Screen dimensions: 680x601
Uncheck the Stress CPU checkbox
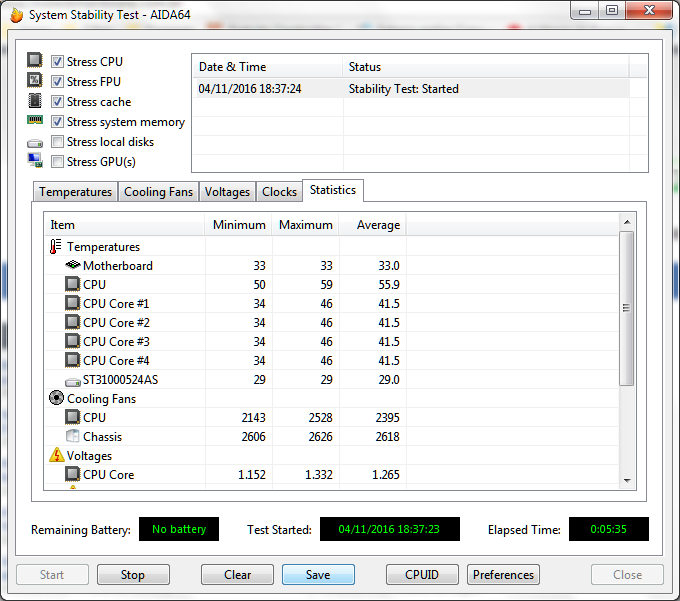57,62
